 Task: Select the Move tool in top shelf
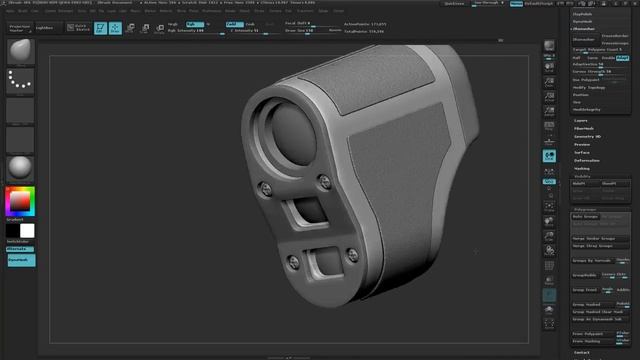[130, 28]
